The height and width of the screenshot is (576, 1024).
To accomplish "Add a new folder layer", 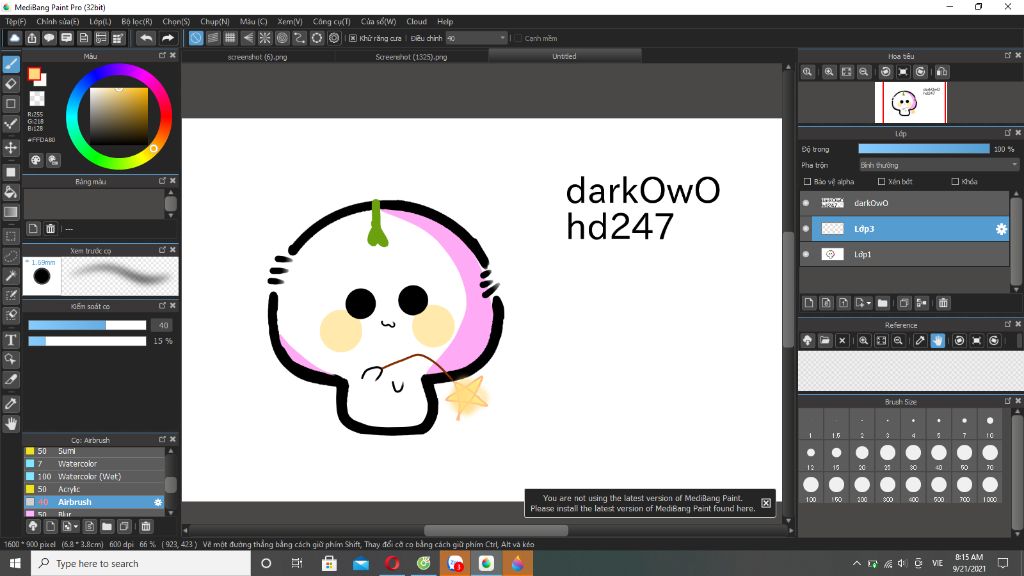I will (882, 303).
